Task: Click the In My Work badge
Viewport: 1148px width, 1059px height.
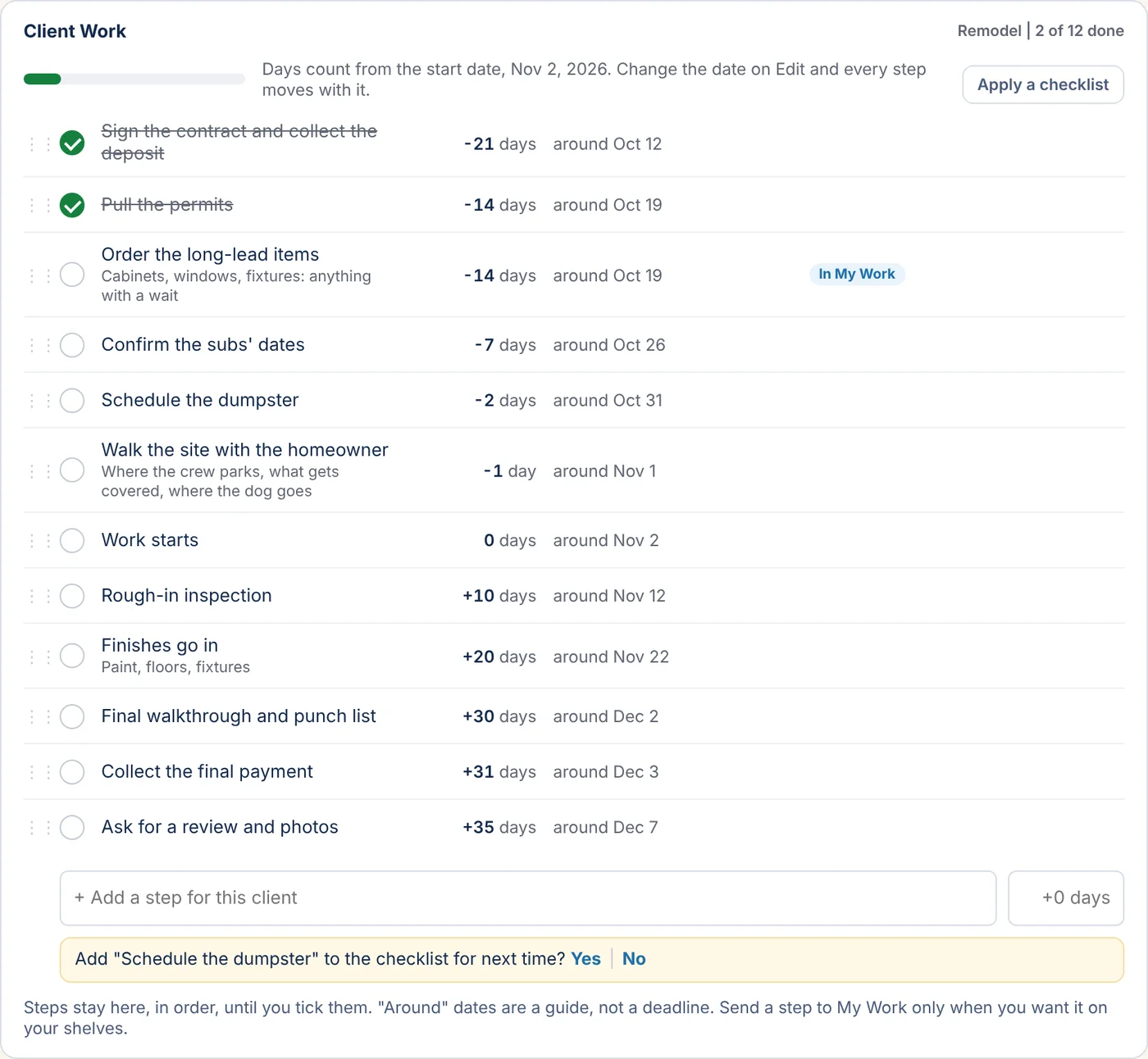Action: pos(857,274)
